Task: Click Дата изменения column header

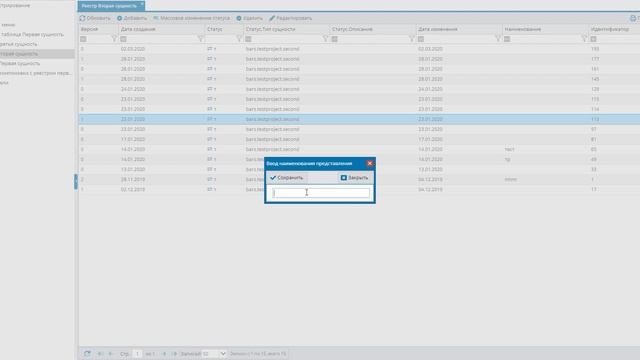Action: 438,29
